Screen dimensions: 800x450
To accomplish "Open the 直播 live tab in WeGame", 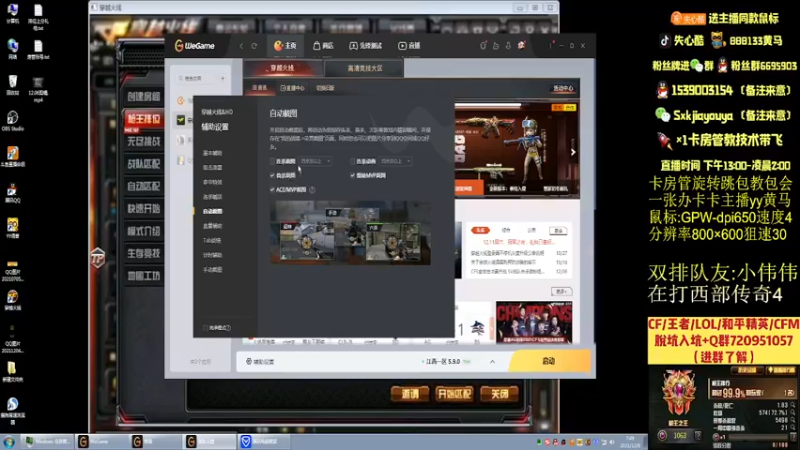I will (409, 46).
